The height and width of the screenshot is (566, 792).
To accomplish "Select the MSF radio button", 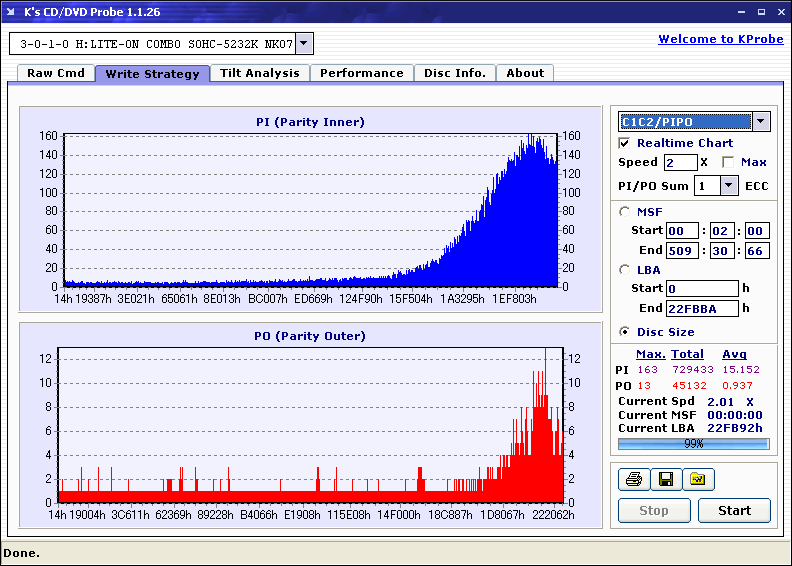I will click(x=624, y=212).
